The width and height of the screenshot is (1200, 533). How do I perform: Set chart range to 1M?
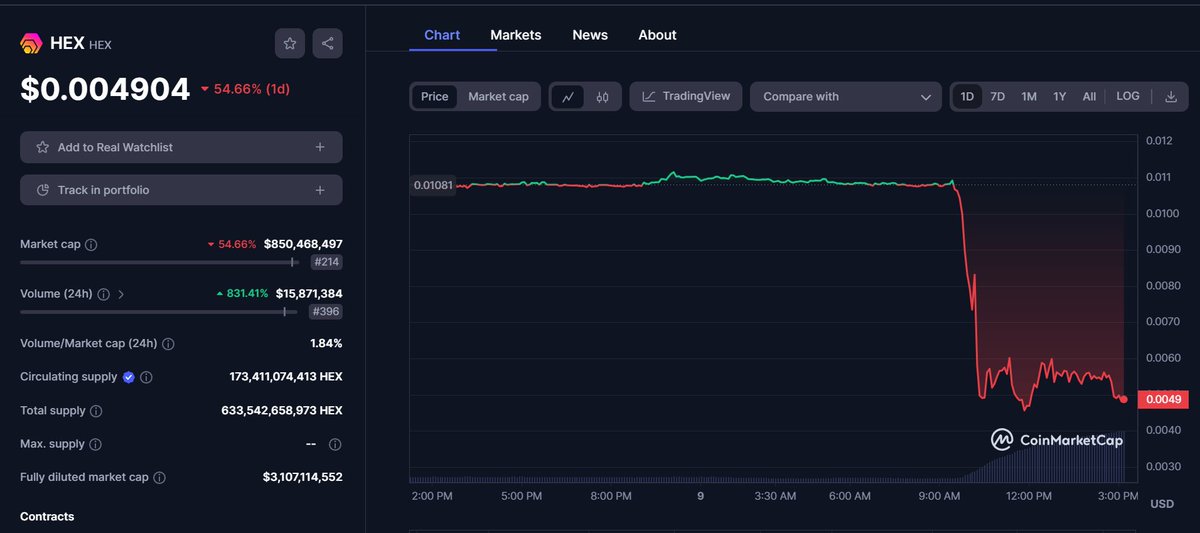tap(1029, 97)
